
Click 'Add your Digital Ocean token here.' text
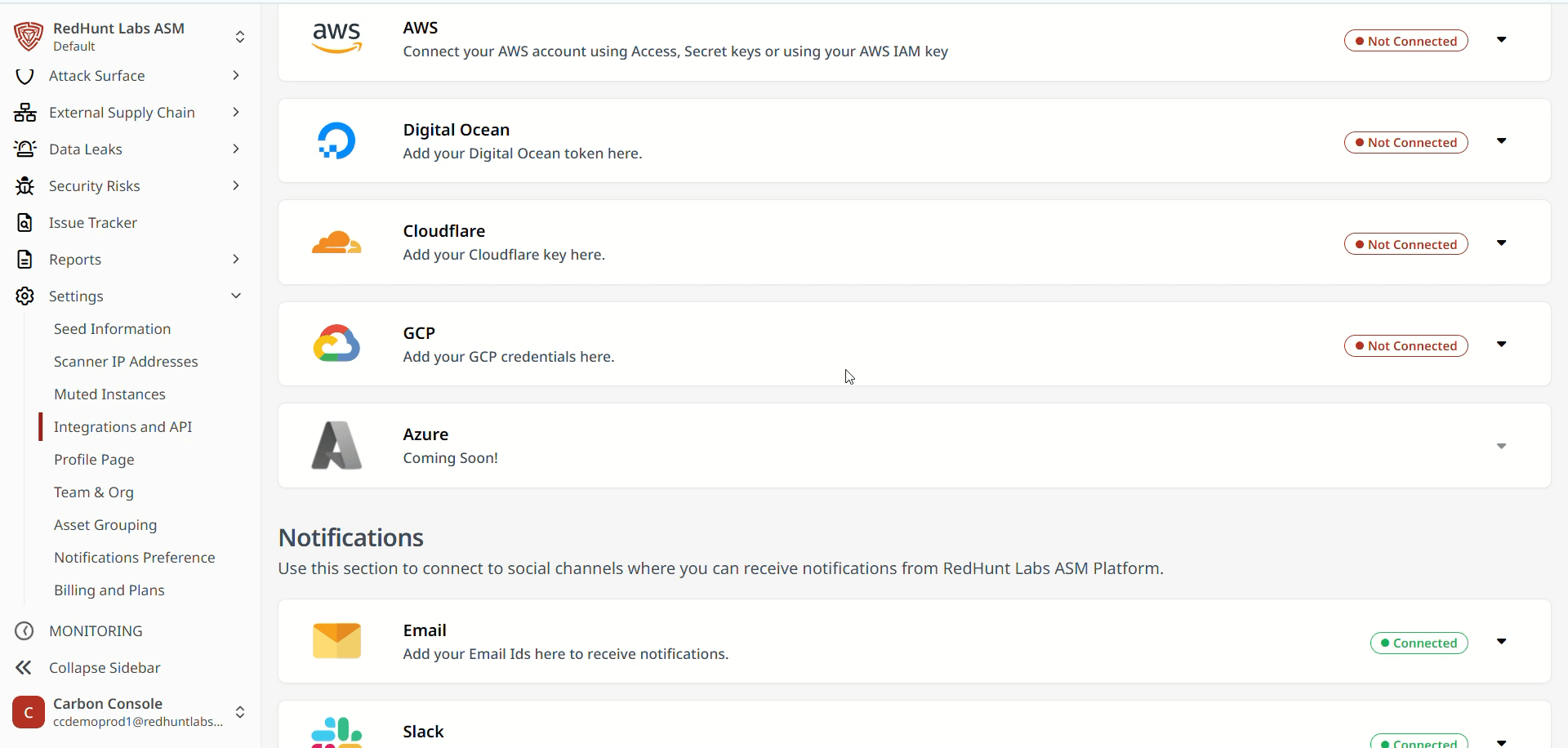coord(523,154)
